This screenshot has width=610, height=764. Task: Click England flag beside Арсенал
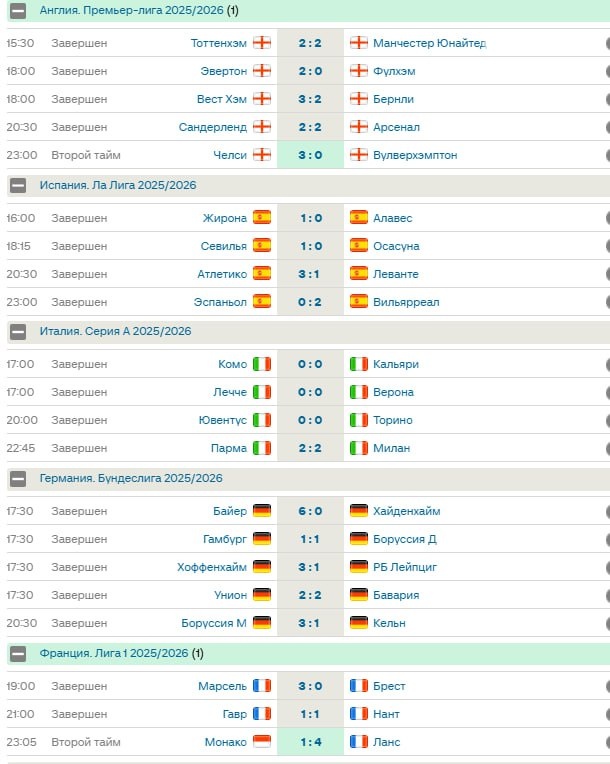point(359,127)
